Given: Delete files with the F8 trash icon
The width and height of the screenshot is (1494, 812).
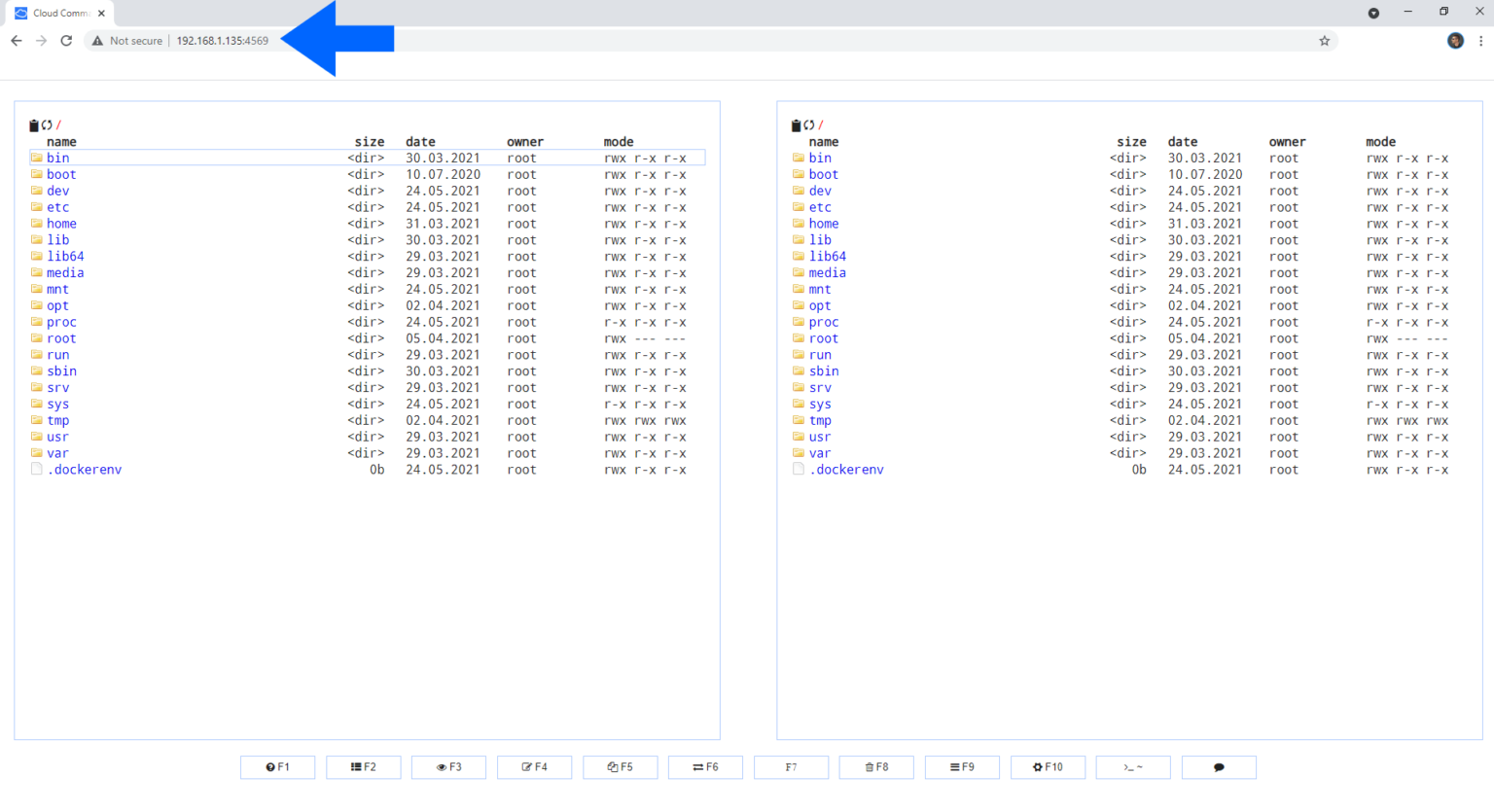Looking at the screenshot, I should [x=876, y=767].
